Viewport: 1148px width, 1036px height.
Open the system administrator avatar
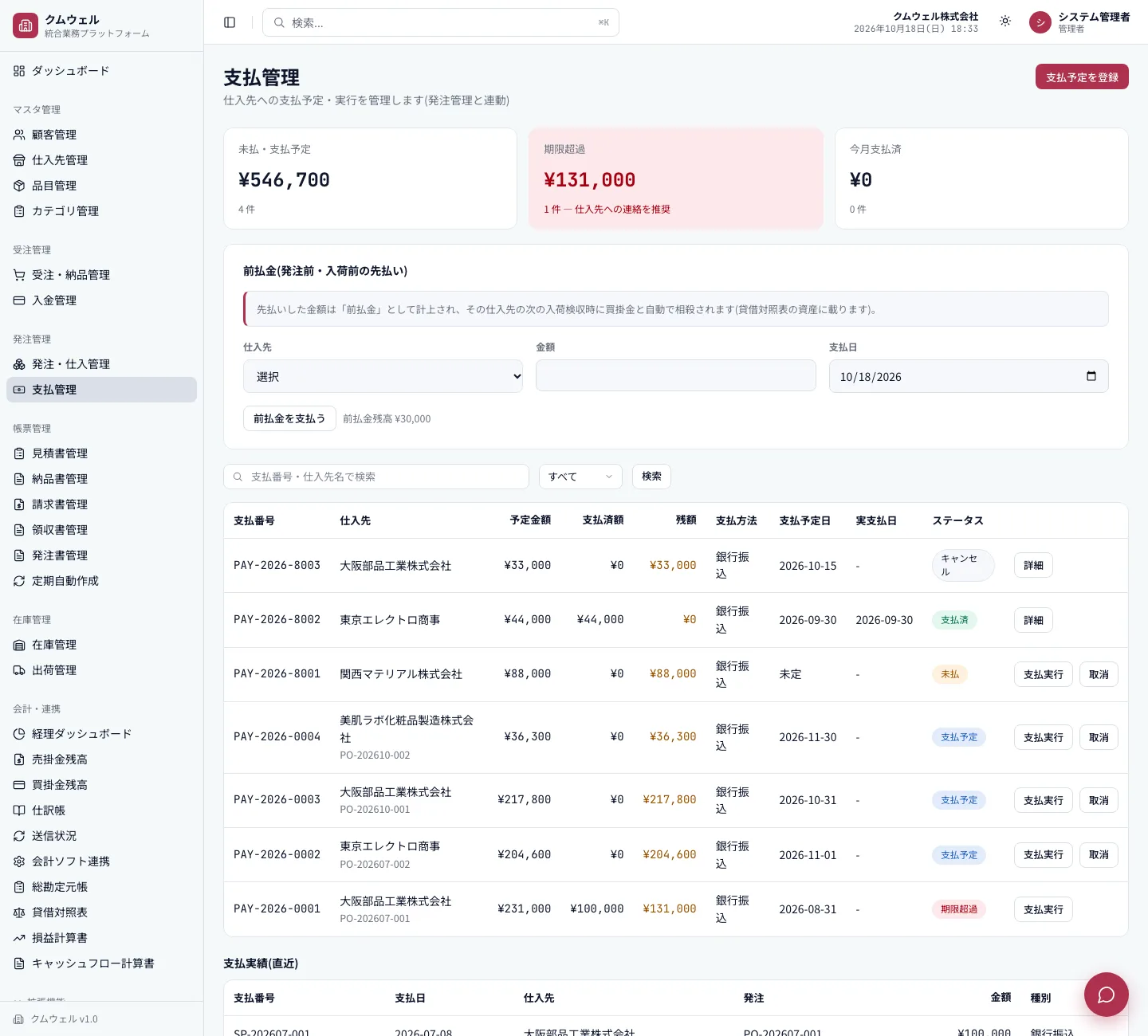[1040, 22]
